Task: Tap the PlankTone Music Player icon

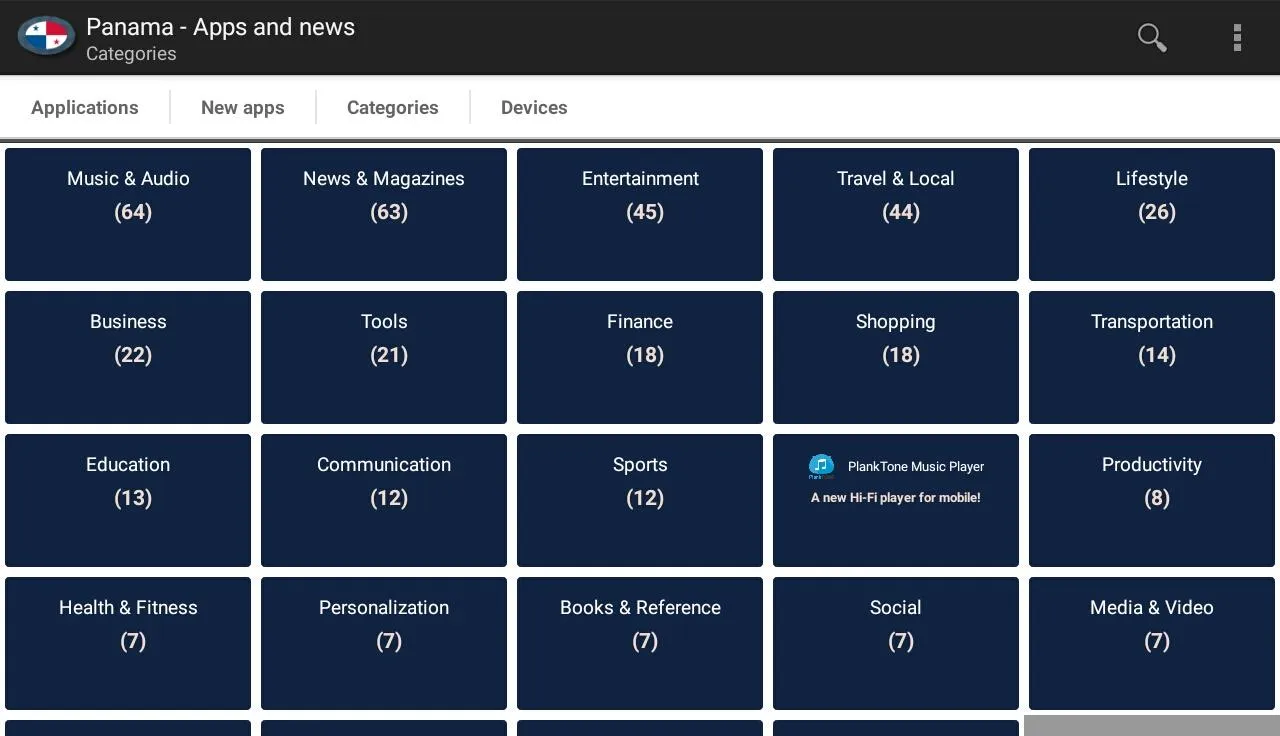Action: tap(821, 466)
